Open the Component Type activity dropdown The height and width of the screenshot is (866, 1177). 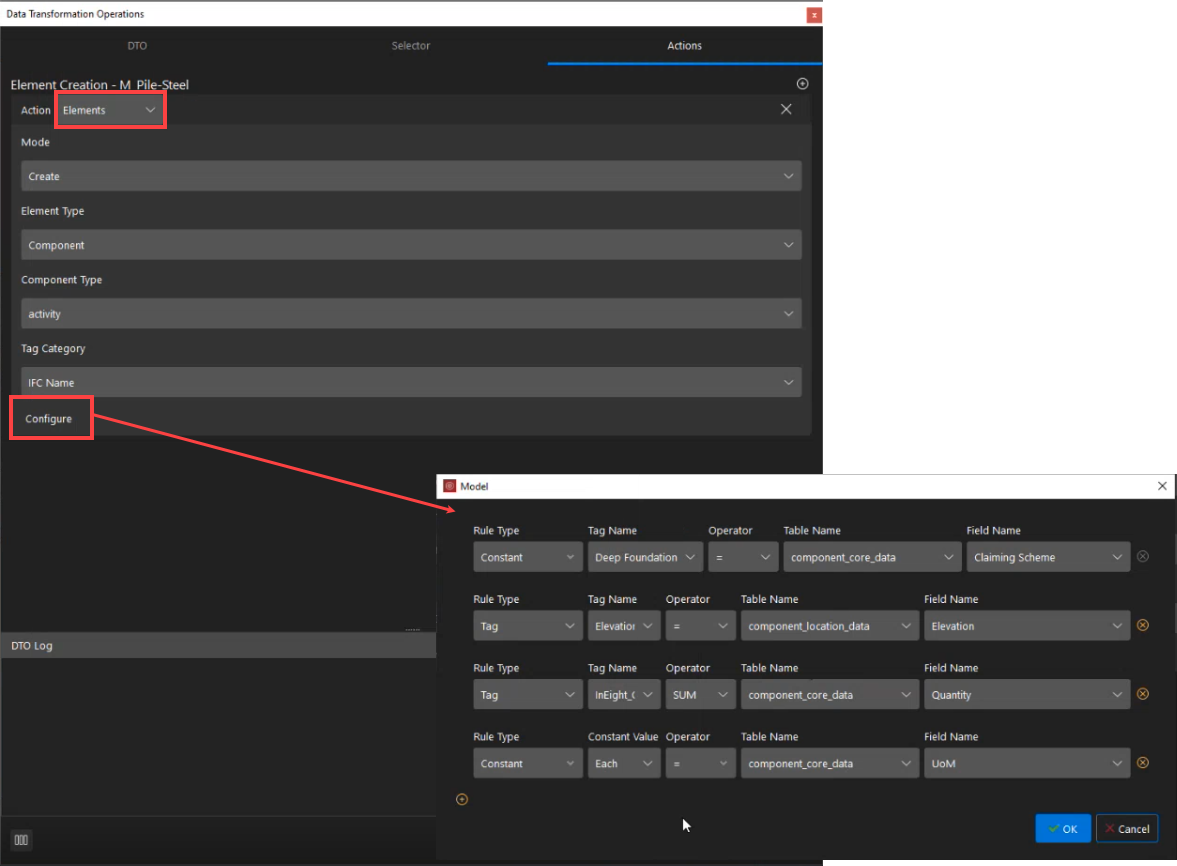pos(411,314)
